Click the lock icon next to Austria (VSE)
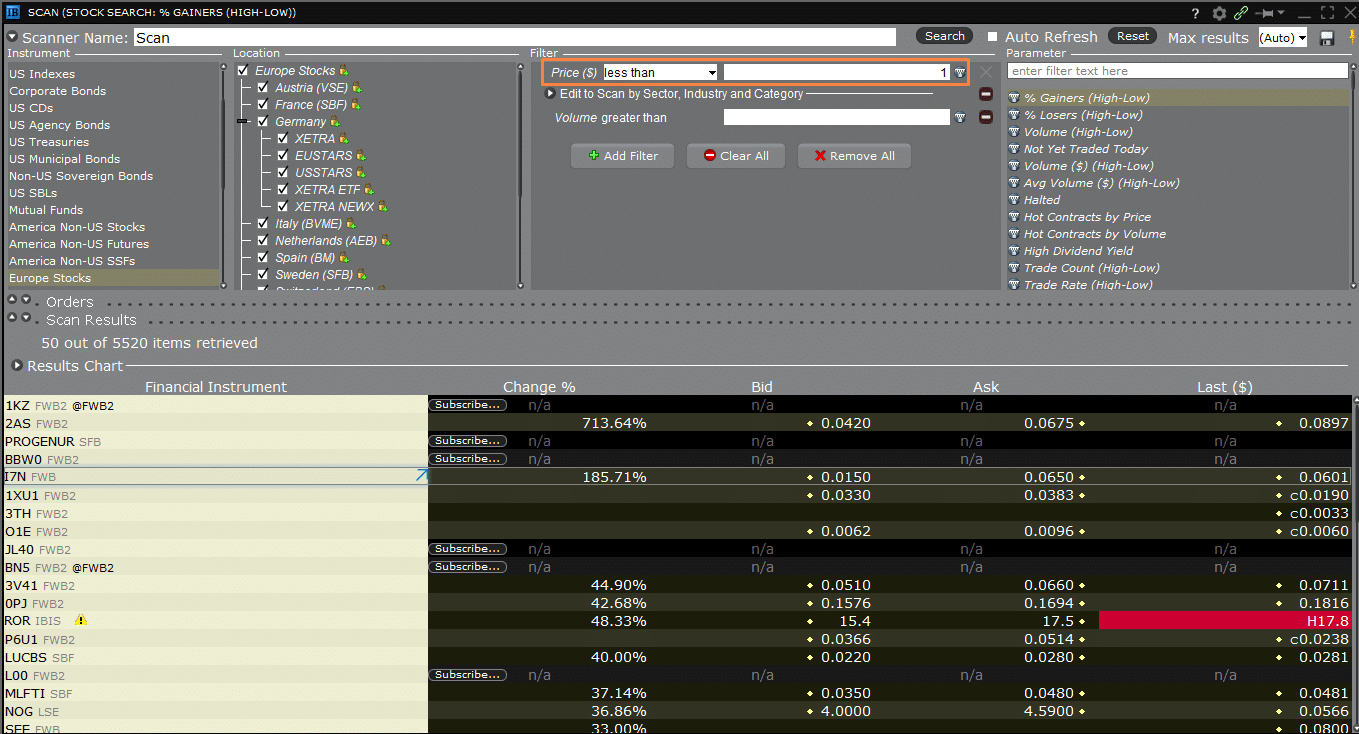The width and height of the screenshot is (1359, 734). pyautogui.click(x=356, y=88)
